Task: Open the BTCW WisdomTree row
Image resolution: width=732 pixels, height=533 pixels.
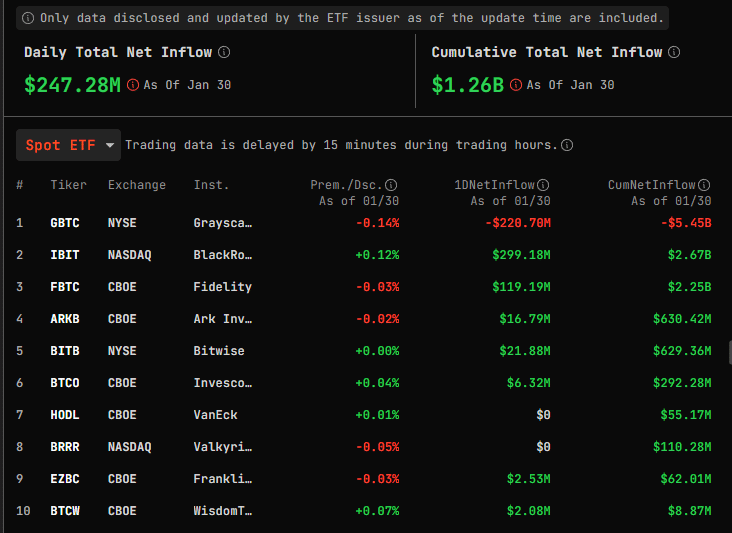Action: point(364,511)
